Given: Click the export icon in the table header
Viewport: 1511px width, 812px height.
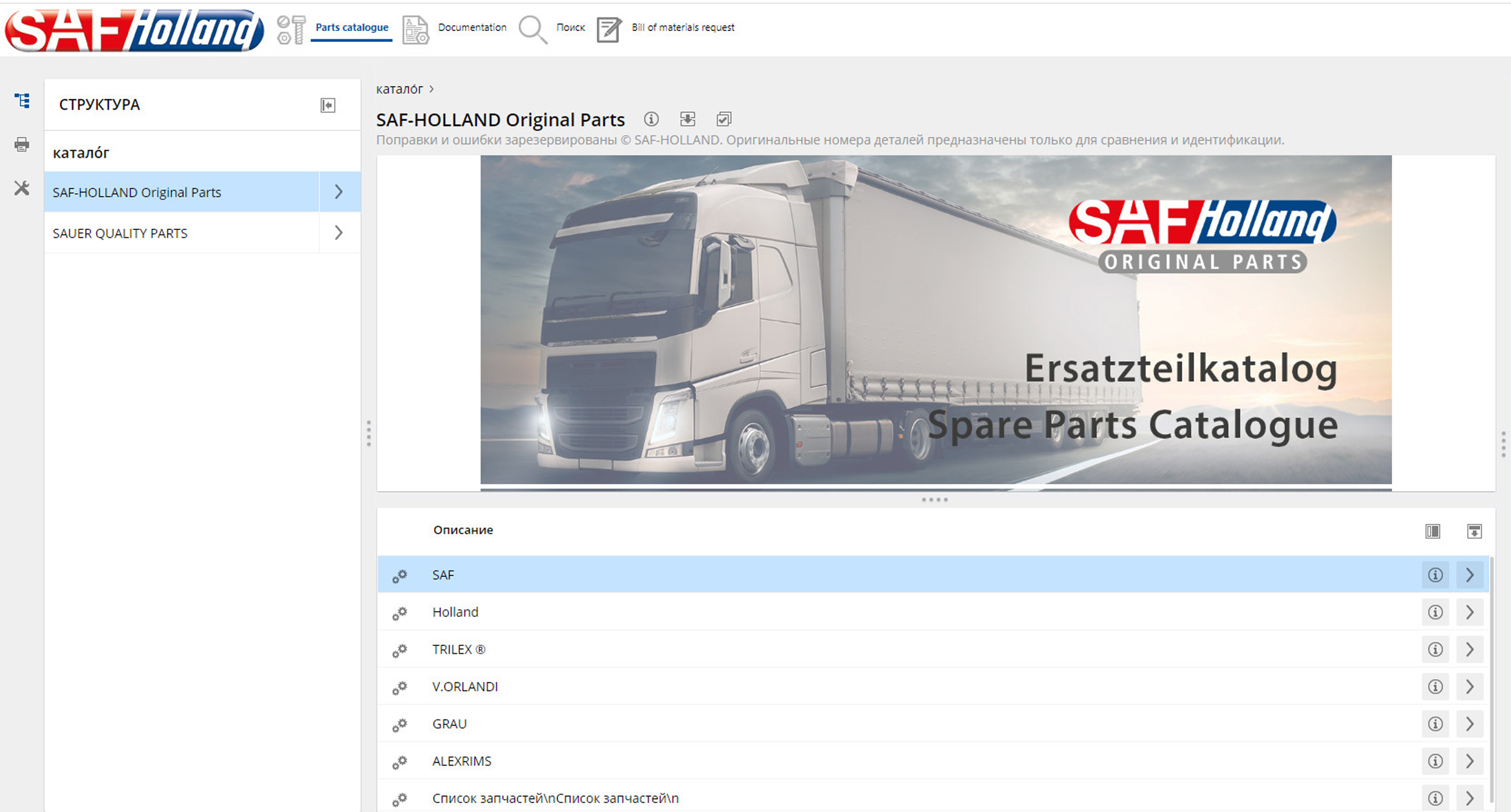Looking at the screenshot, I should [x=1474, y=531].
